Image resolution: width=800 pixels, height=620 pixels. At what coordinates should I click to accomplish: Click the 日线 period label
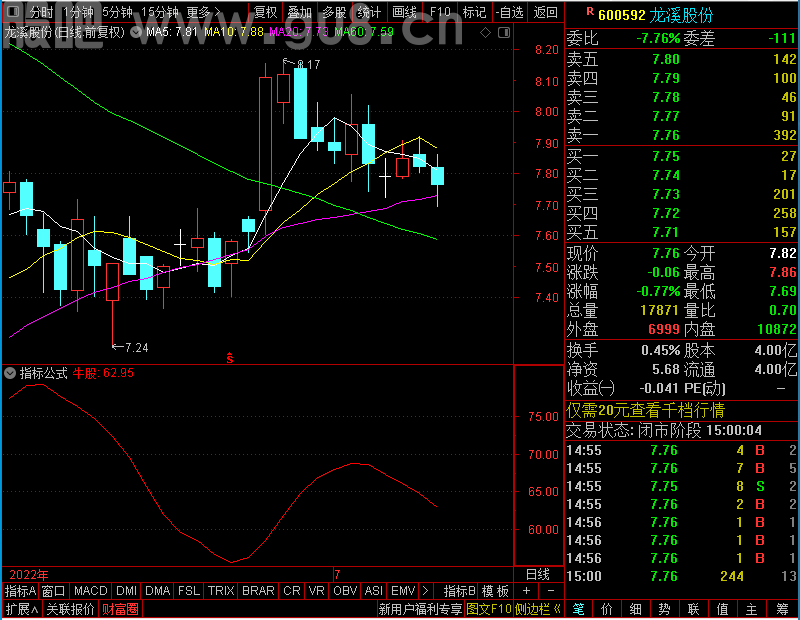538,575
